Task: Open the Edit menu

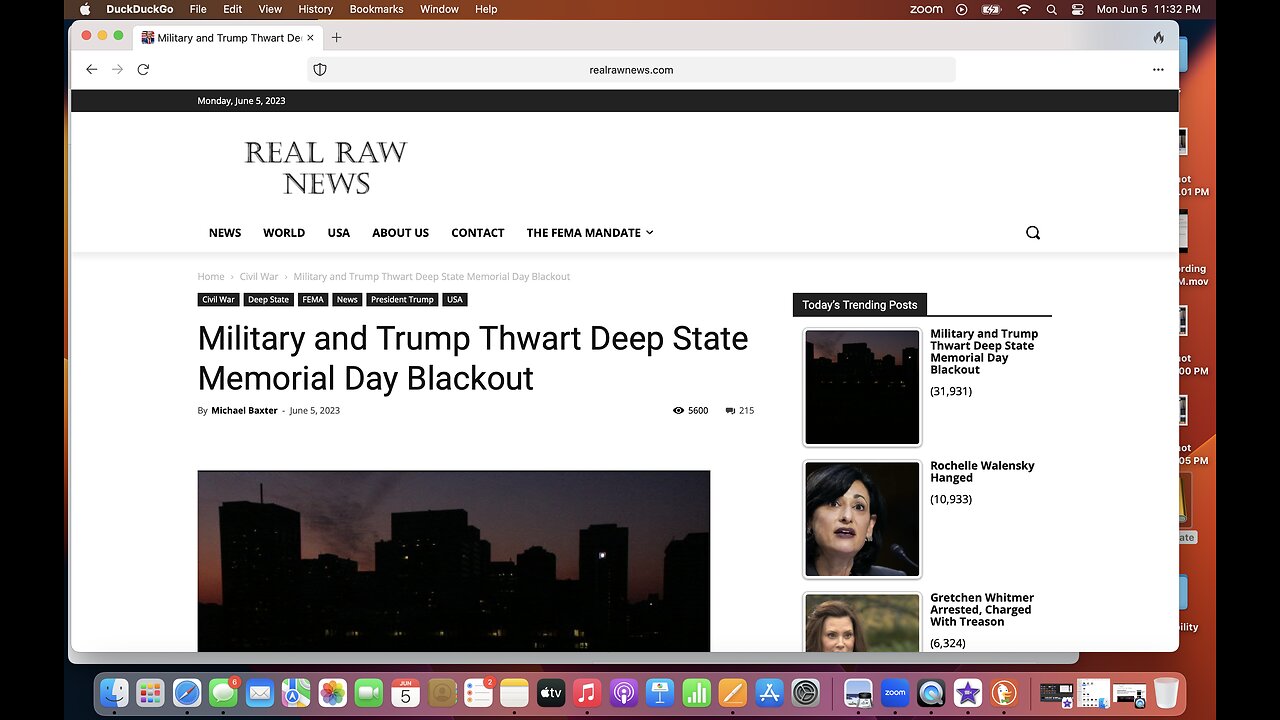Action: tap(233, 9)
